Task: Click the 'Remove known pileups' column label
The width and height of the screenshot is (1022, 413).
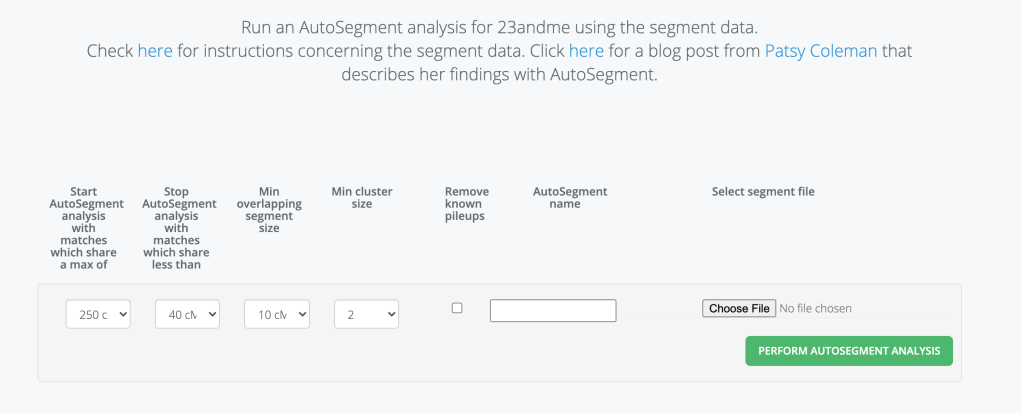Action: click(466, 204)
